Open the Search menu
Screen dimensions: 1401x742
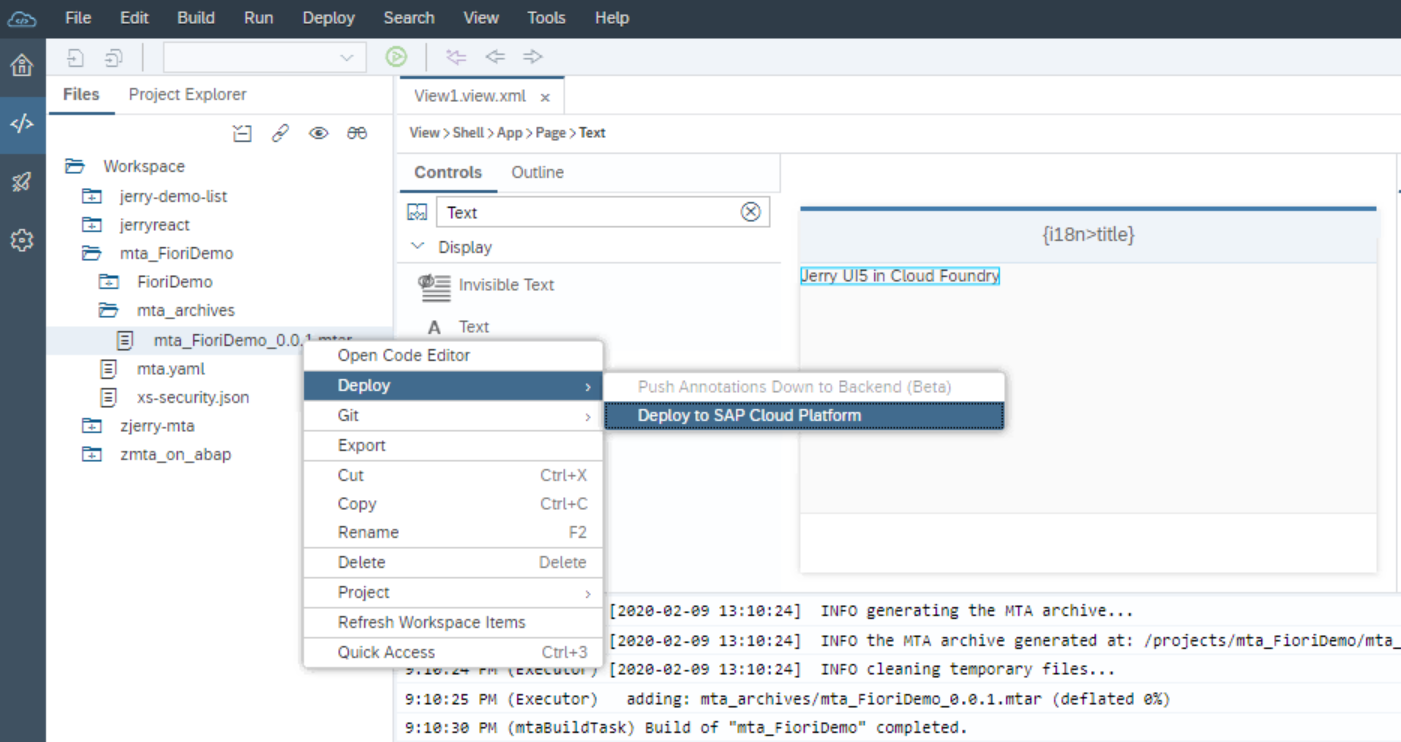pyautogui.click(x=409, y=18)
